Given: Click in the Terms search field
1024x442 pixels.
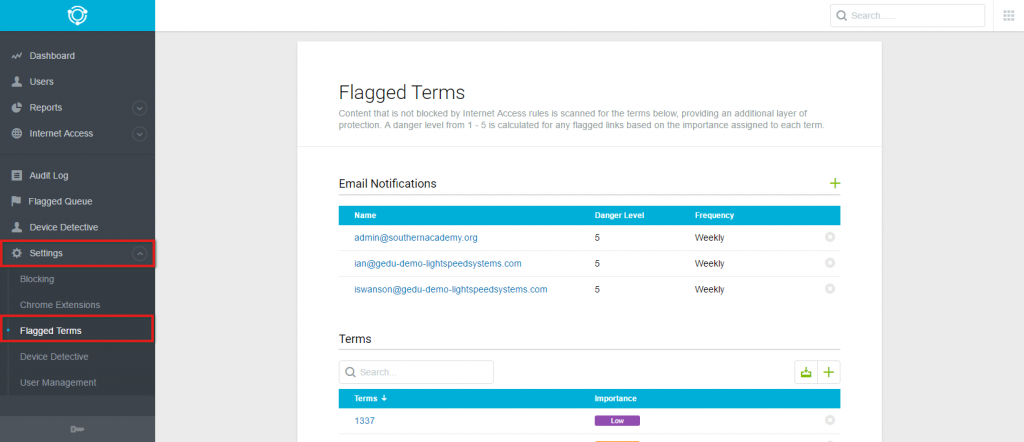Looking at the screenshot, I should pyautogui.click(x=416, y=372).
